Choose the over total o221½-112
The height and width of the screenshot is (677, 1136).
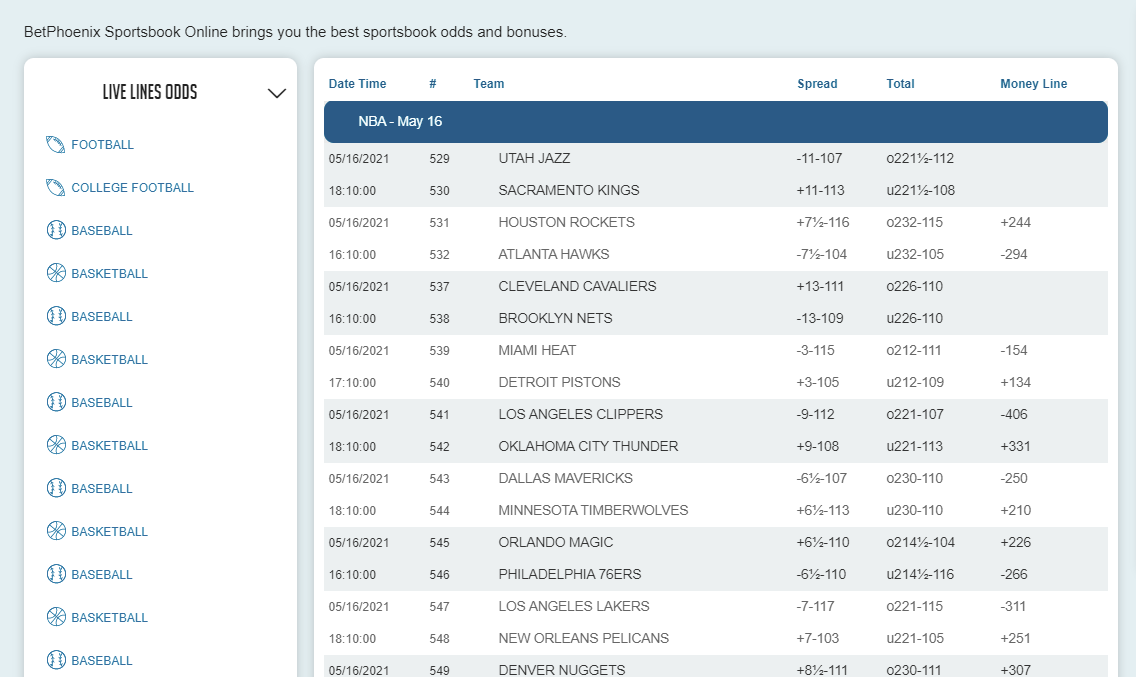(x=920, y=159)
